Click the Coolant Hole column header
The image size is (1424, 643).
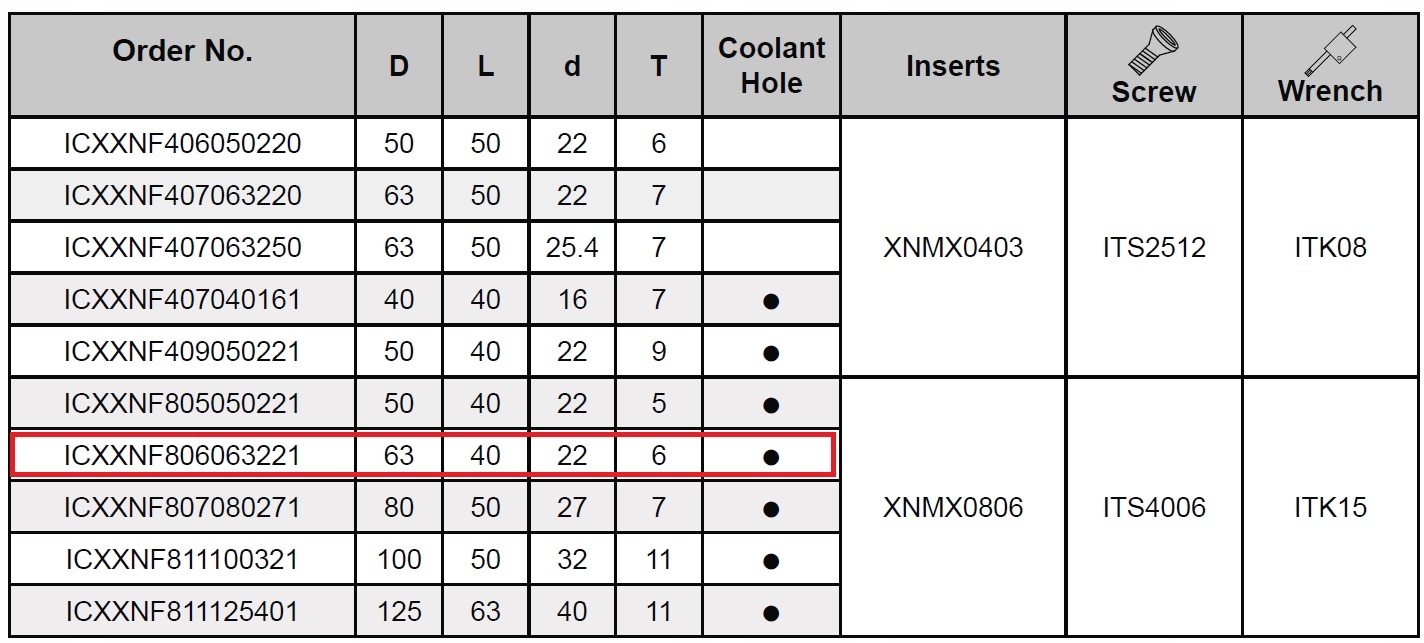(x=771, y=65)
